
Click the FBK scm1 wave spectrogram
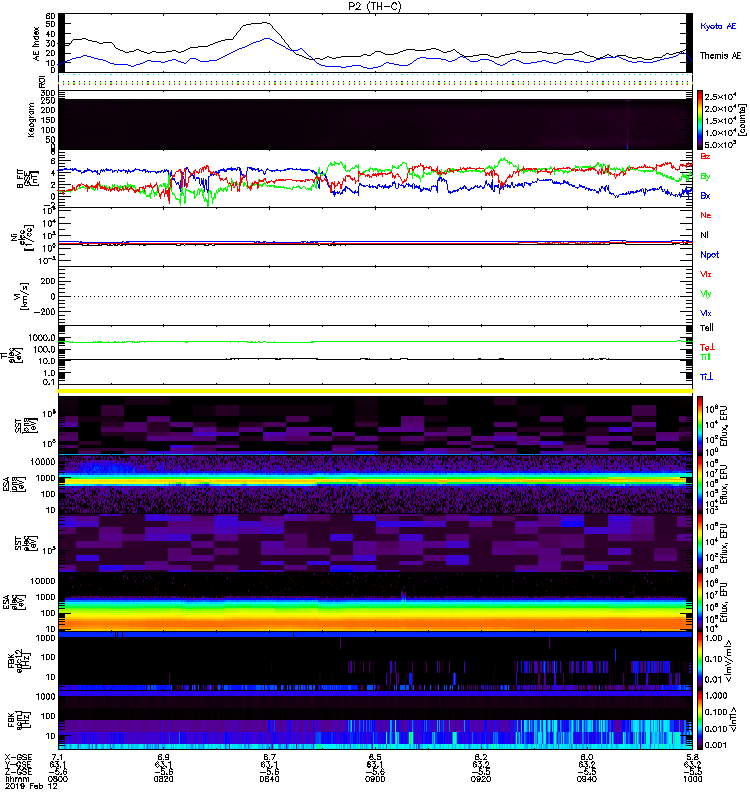[375, 720]
